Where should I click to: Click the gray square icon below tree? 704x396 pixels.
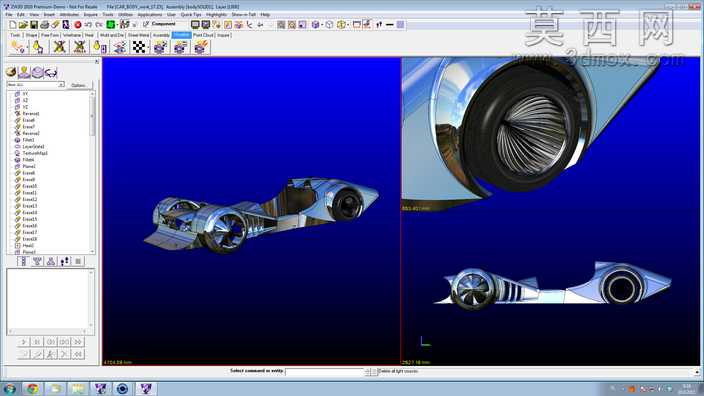[78, 261]
